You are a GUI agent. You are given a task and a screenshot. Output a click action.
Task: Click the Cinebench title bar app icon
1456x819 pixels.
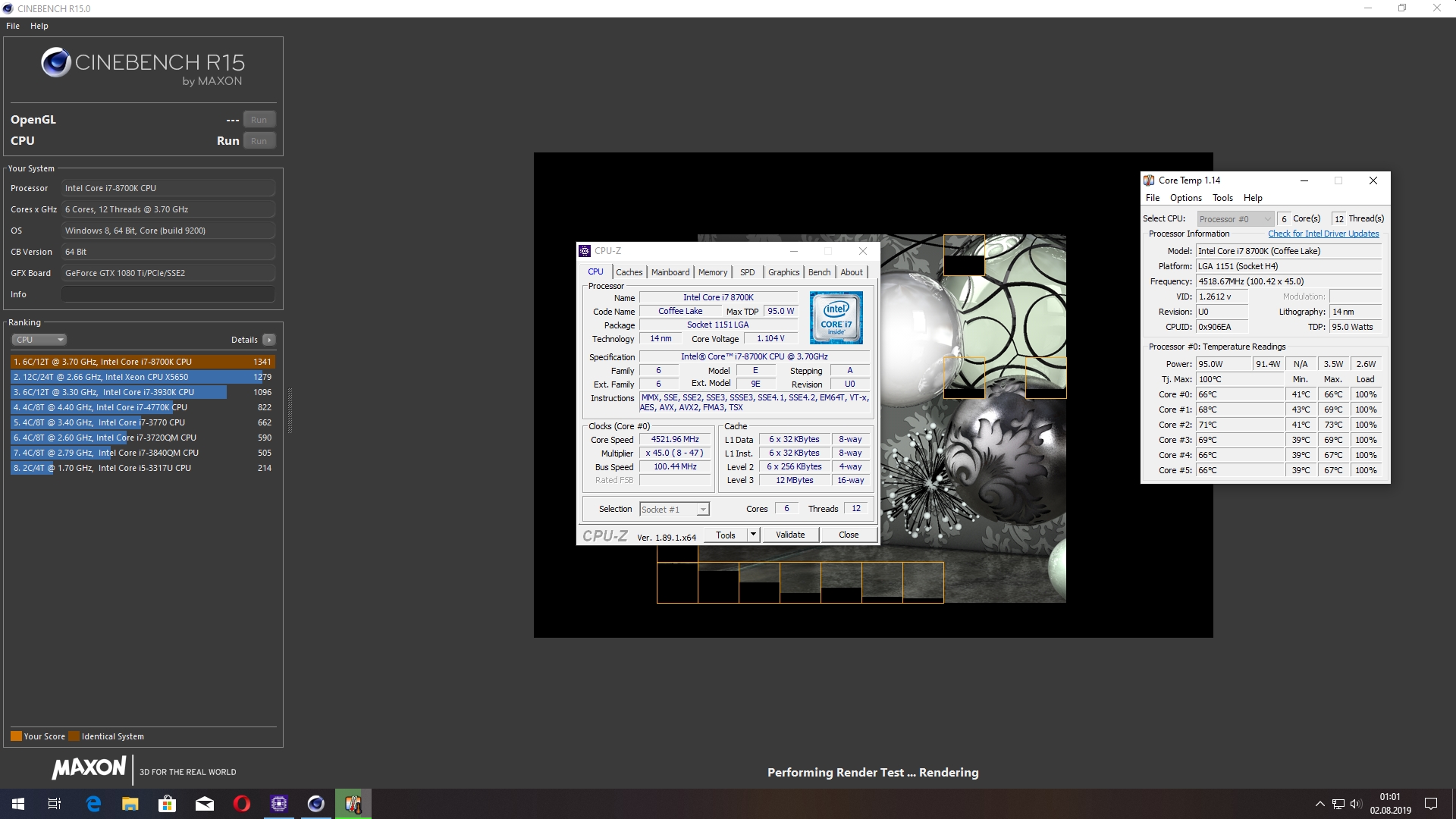click(8, 8)
